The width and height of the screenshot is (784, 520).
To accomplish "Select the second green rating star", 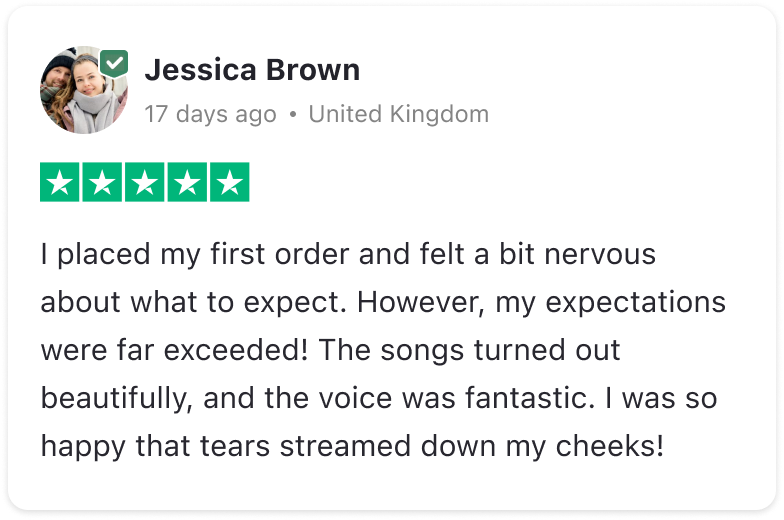I will [103, 182].
